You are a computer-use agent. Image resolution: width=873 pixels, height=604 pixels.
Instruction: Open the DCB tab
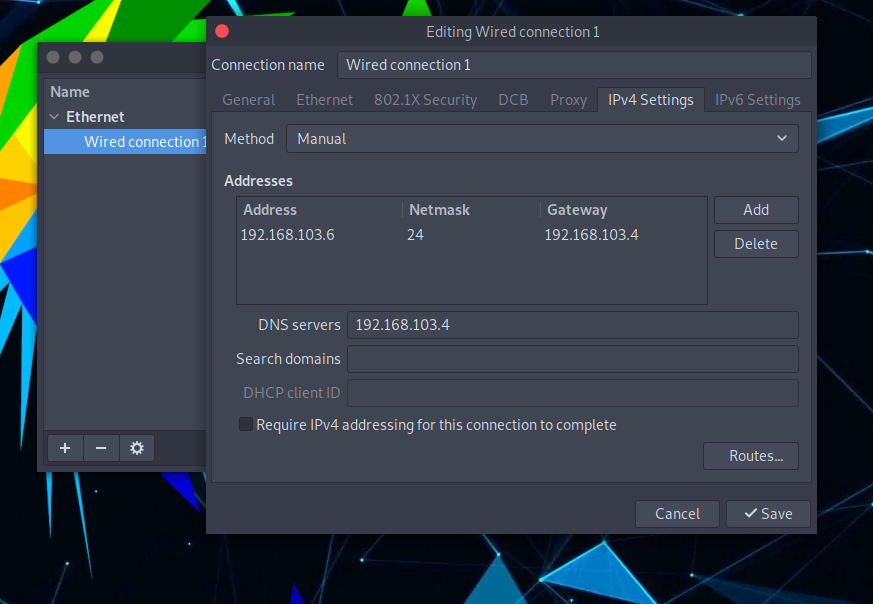pos(513,99)
